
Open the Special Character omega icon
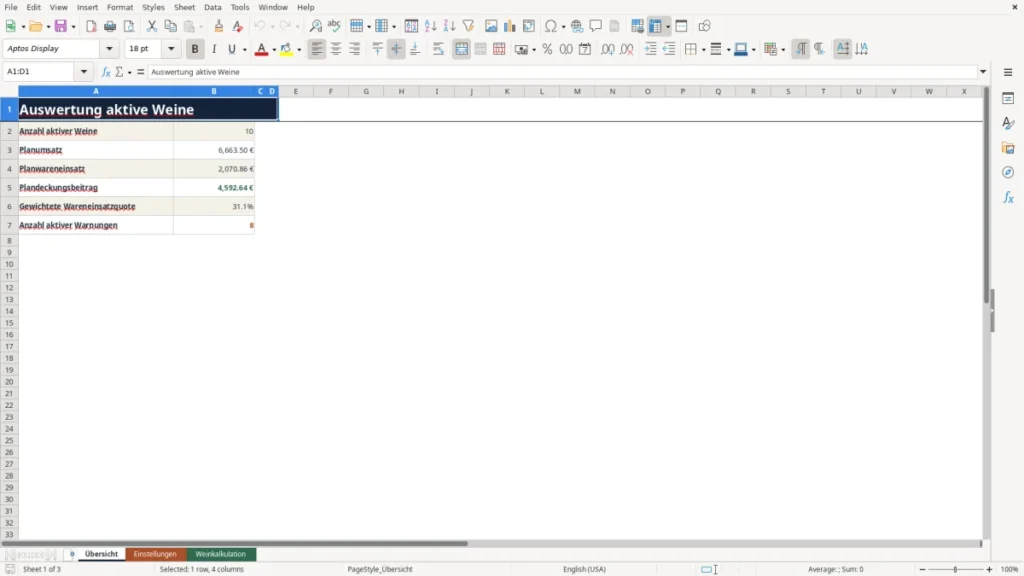(551, 26)
